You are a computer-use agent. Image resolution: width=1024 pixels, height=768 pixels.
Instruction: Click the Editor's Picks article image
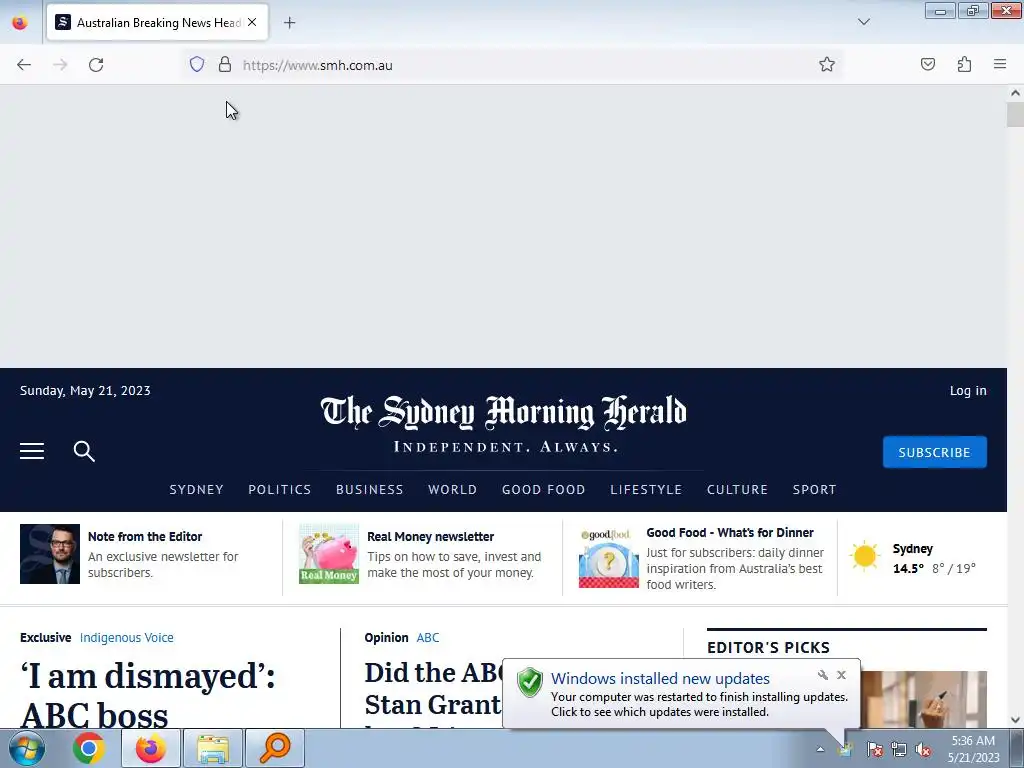click(x=923, y=699)
